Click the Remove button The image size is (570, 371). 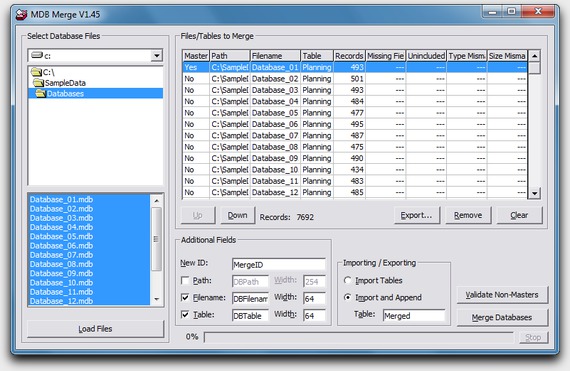tap(468, 215)
